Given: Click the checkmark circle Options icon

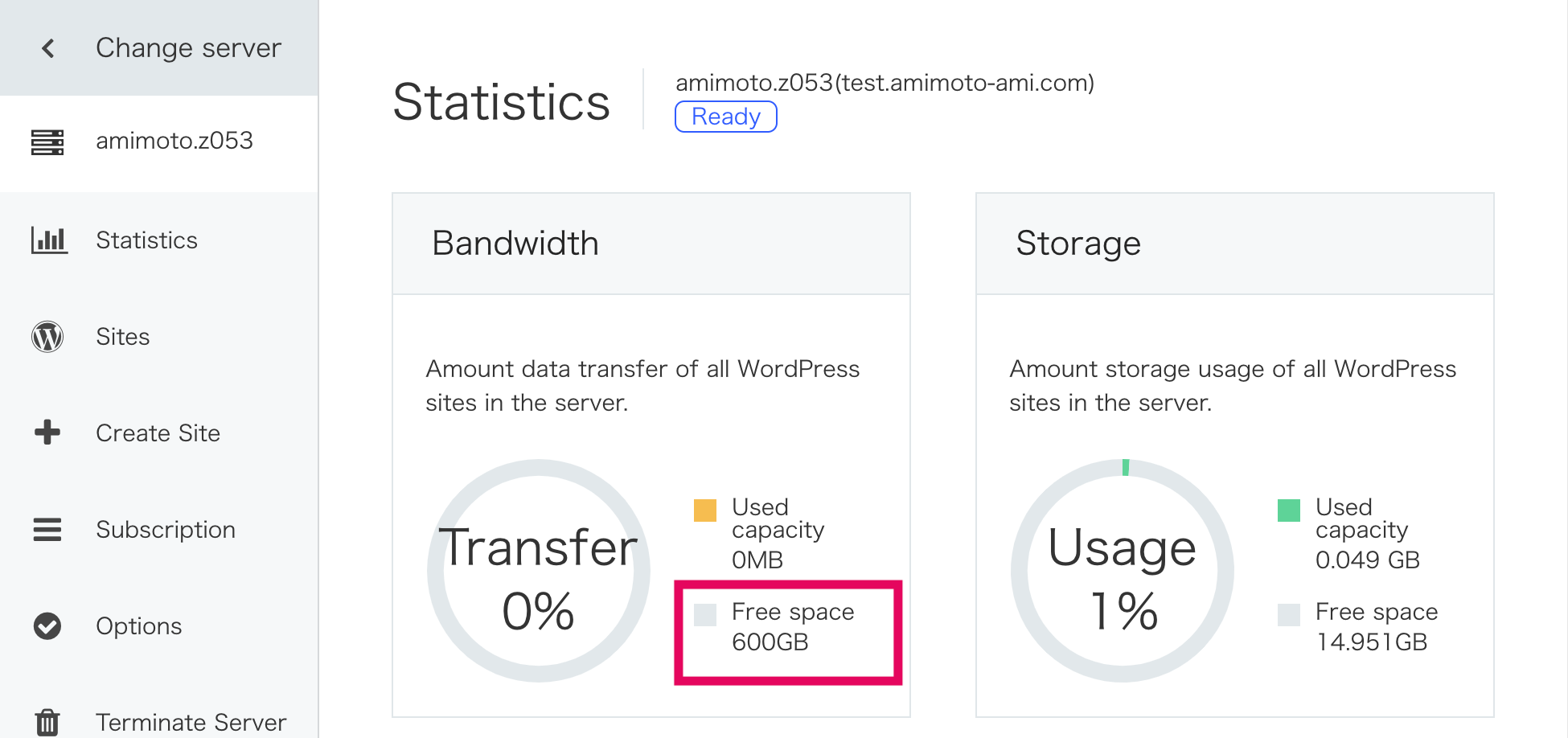Looking at the screenshot, I should click(x=47, y=626).
